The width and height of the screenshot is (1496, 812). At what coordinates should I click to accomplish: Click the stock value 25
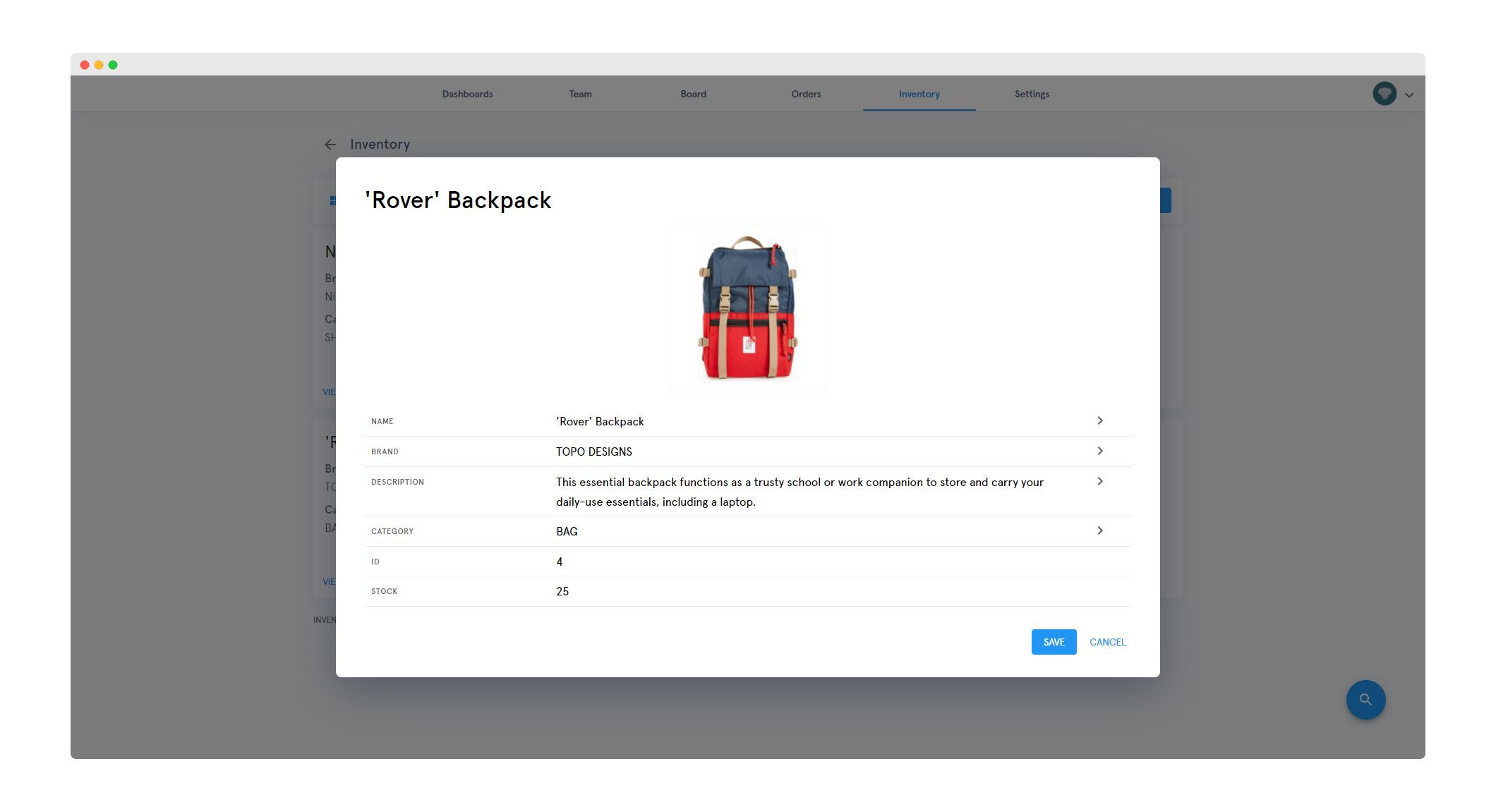(x=562, y=591)
